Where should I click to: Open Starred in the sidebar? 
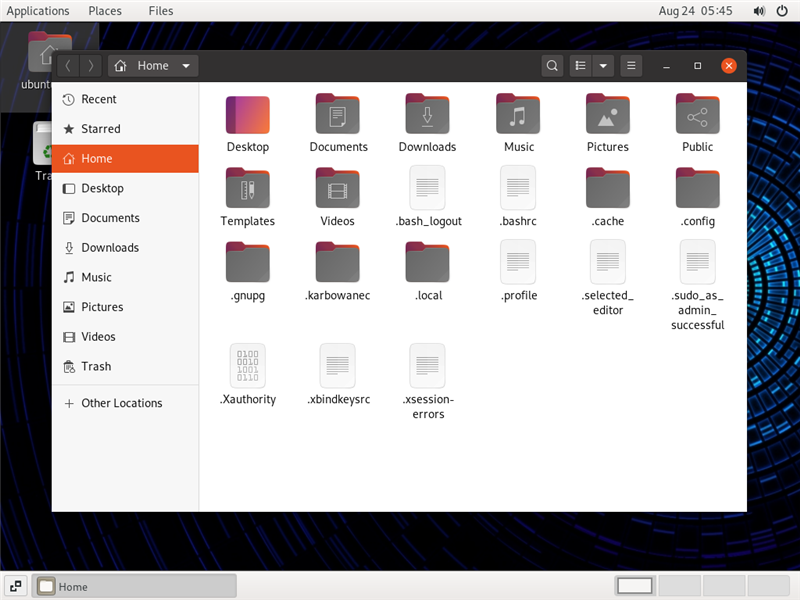[100, 129]
